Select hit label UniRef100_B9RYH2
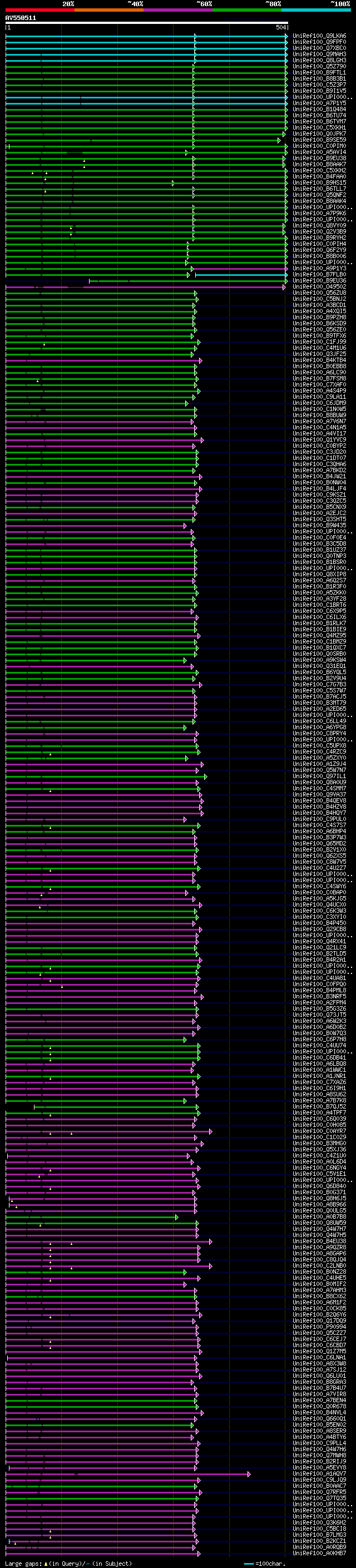 [x=319, y=238]
